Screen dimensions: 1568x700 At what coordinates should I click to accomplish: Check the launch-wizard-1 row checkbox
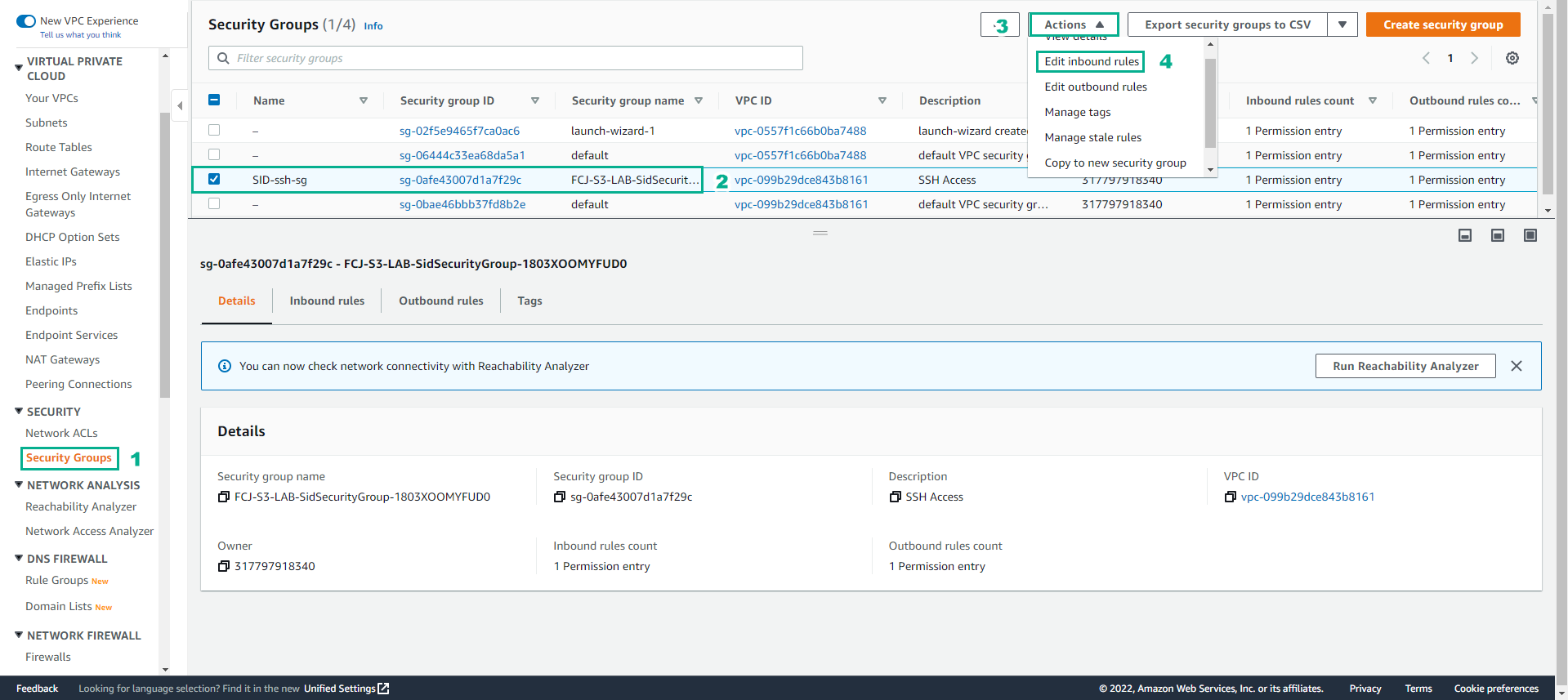coord(214,130)
